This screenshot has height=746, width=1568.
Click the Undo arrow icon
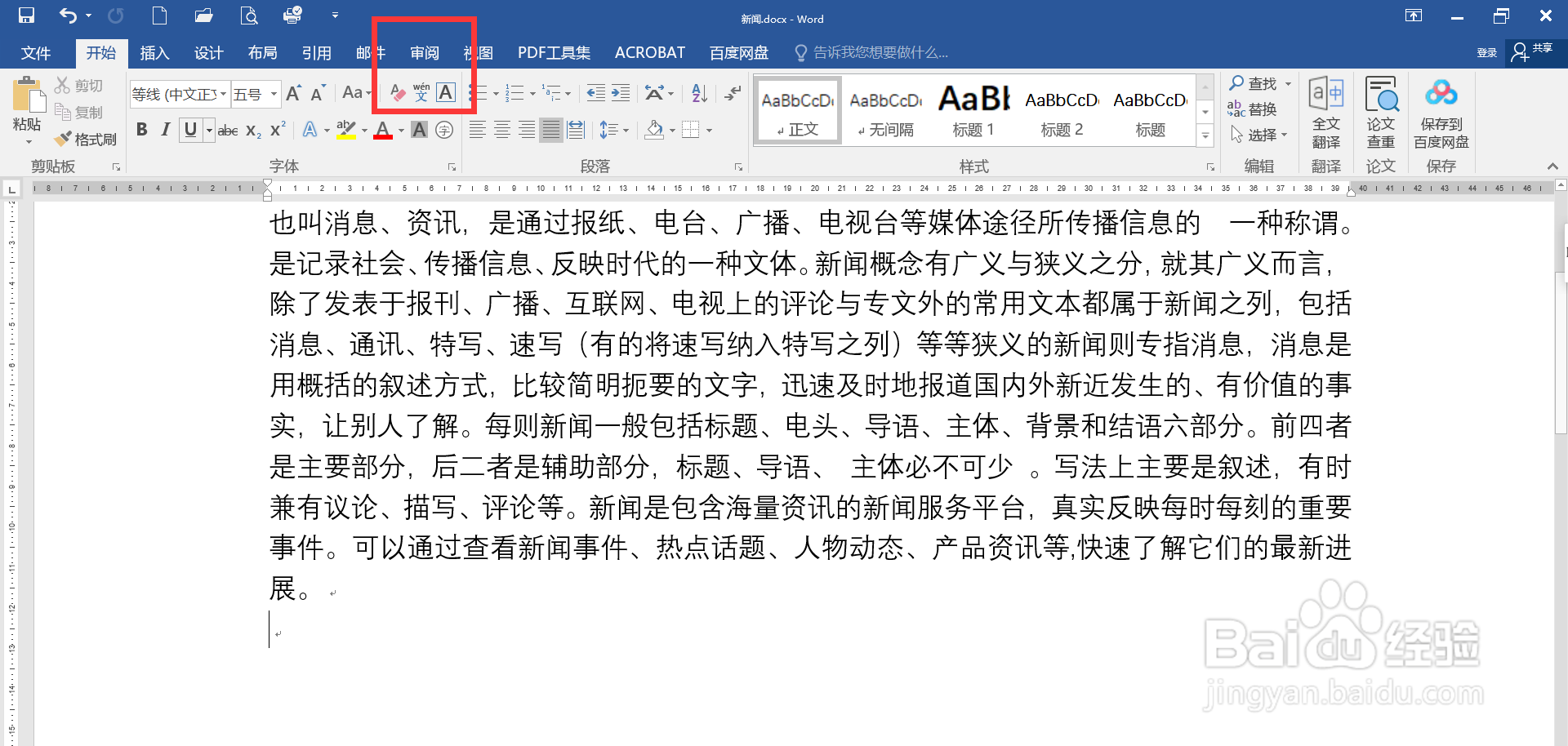pyautogui.click(x=67, y=16)
